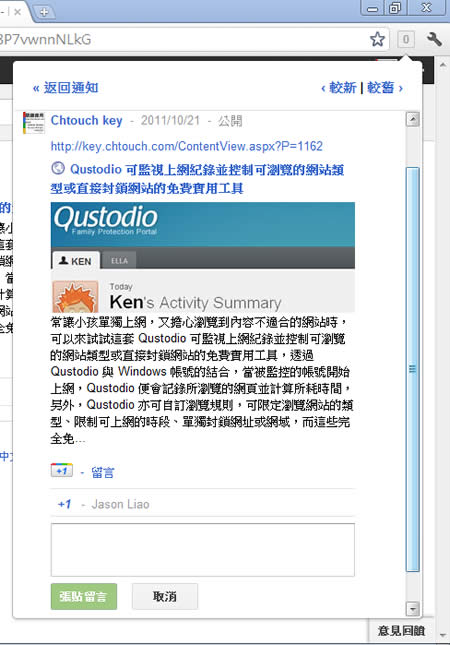Click page scrollbar up arrow at right edge
The image size is (450, 645).
443,65
